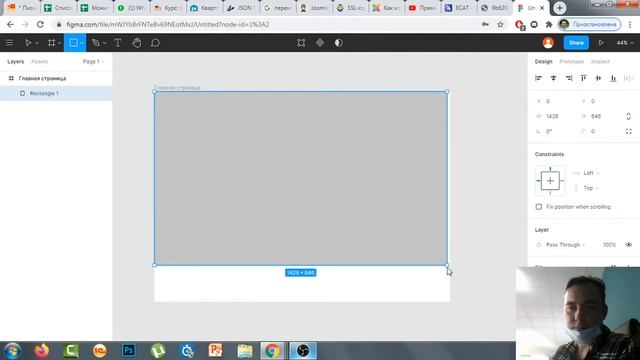Image resolution: width=640 pixels, height=360 pixels.
Task: Select the Rectangle shape tool
Action: (73, 43)
